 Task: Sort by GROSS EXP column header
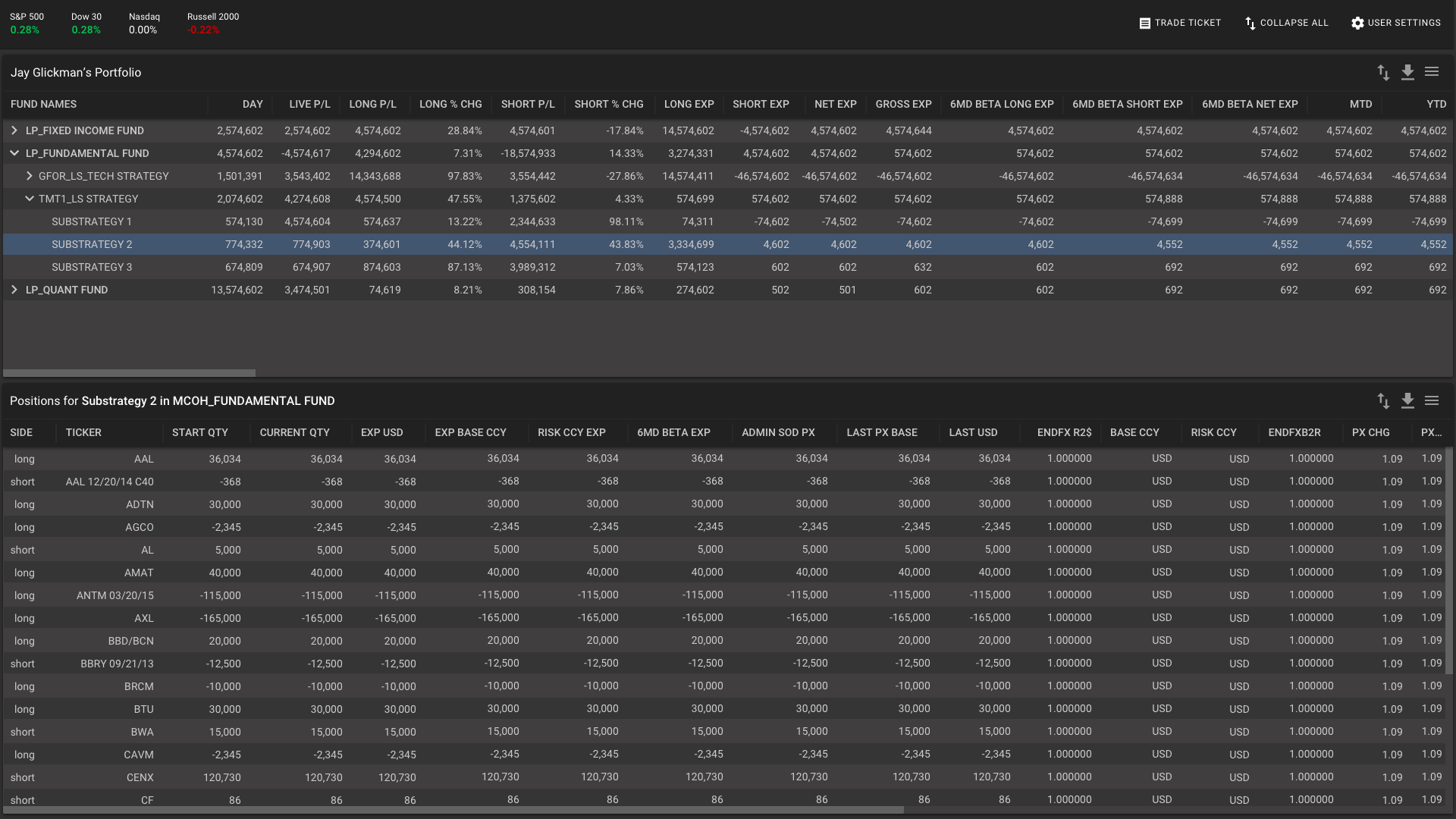(903, 104)
